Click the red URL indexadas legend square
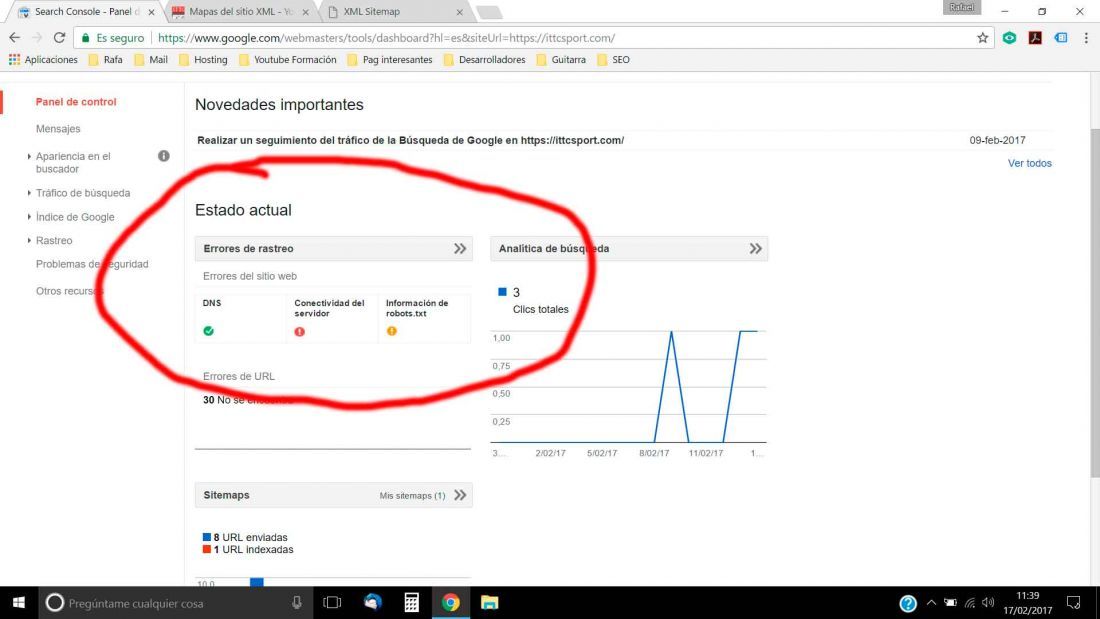The height and width of the screenshot is (619, 1100). (x=206, y=550)
